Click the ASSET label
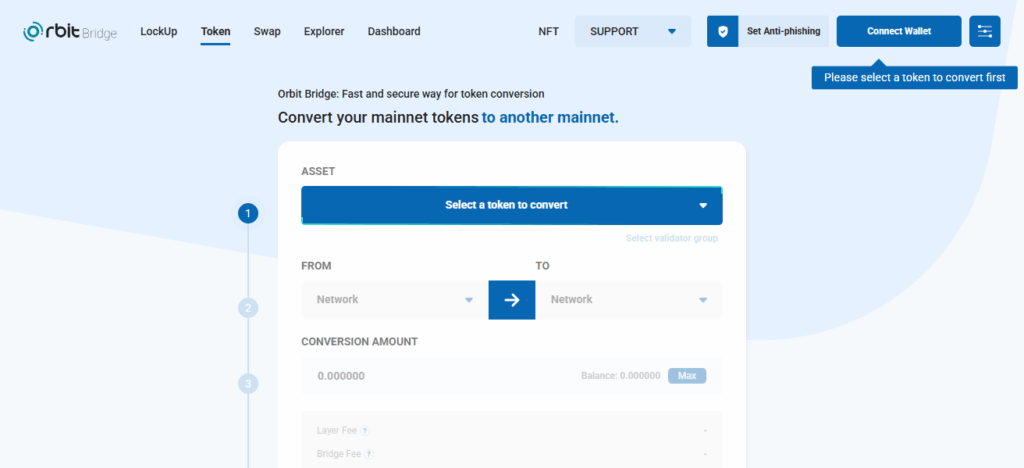This screenshot has height=468, width=1024. click(x=318, y=172)
